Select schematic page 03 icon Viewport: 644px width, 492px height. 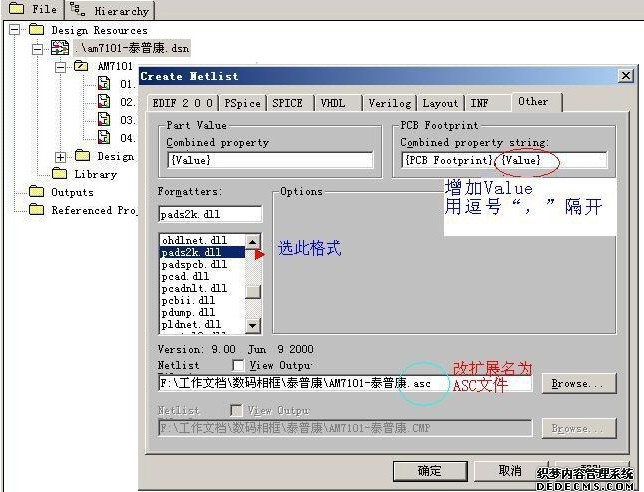[104, 120]
